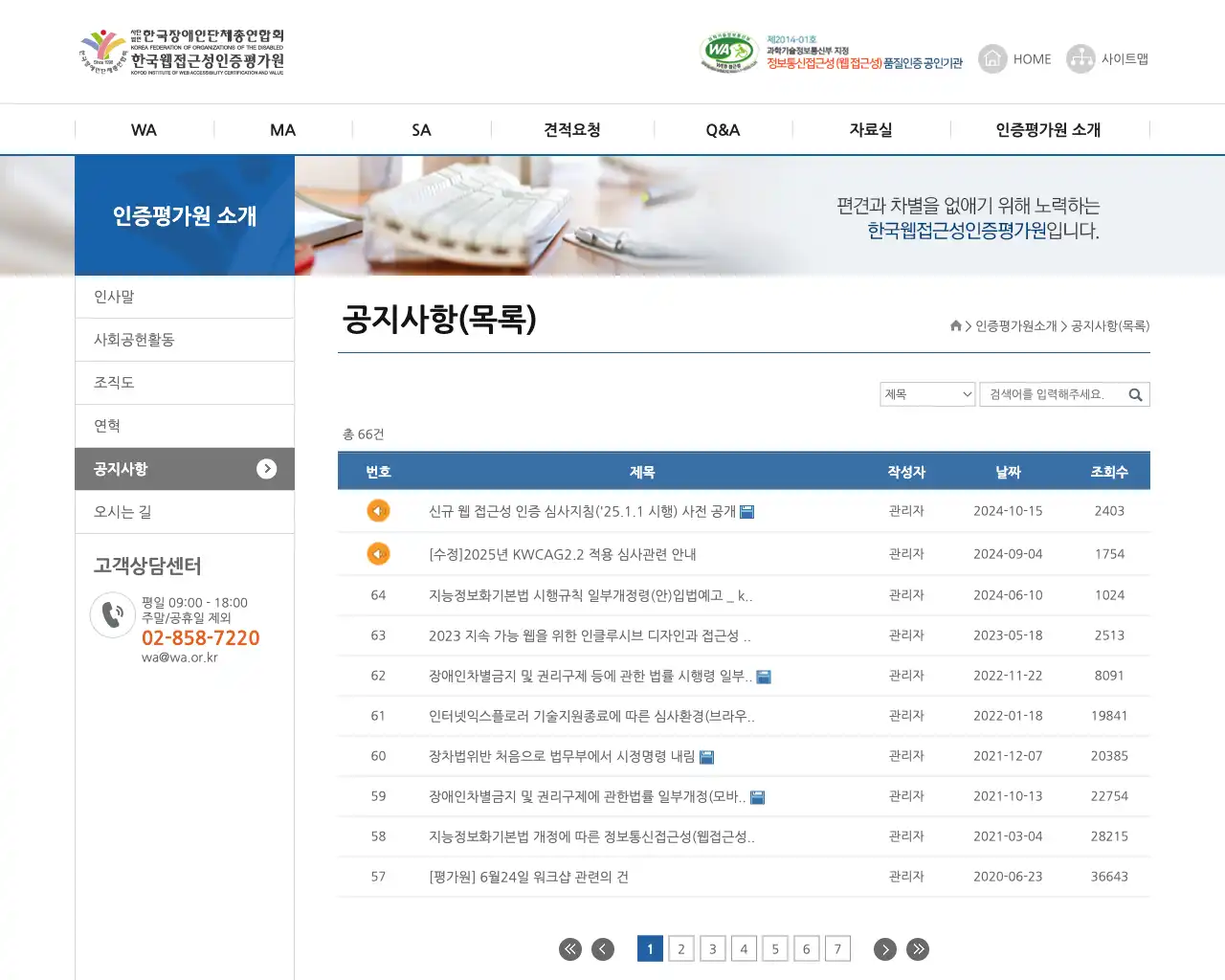This screenshot has width=1225, height=980.
Task: Open post 59 장애인차별금지 일부개정
Action: coord(588,796)
